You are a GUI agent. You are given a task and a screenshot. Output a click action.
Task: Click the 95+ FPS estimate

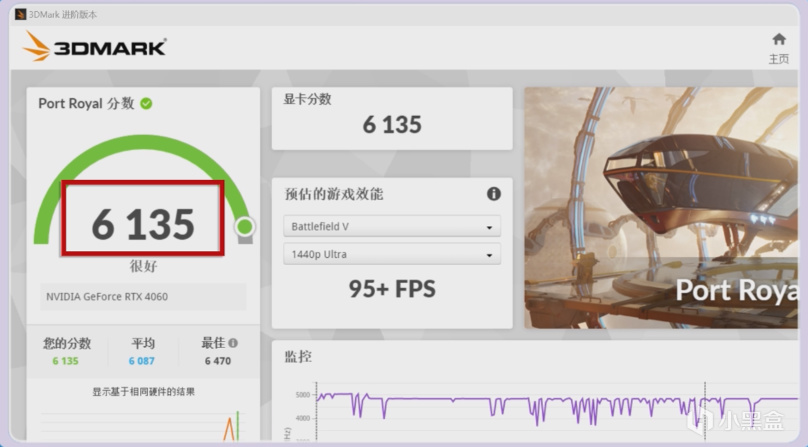pos(392,289)
